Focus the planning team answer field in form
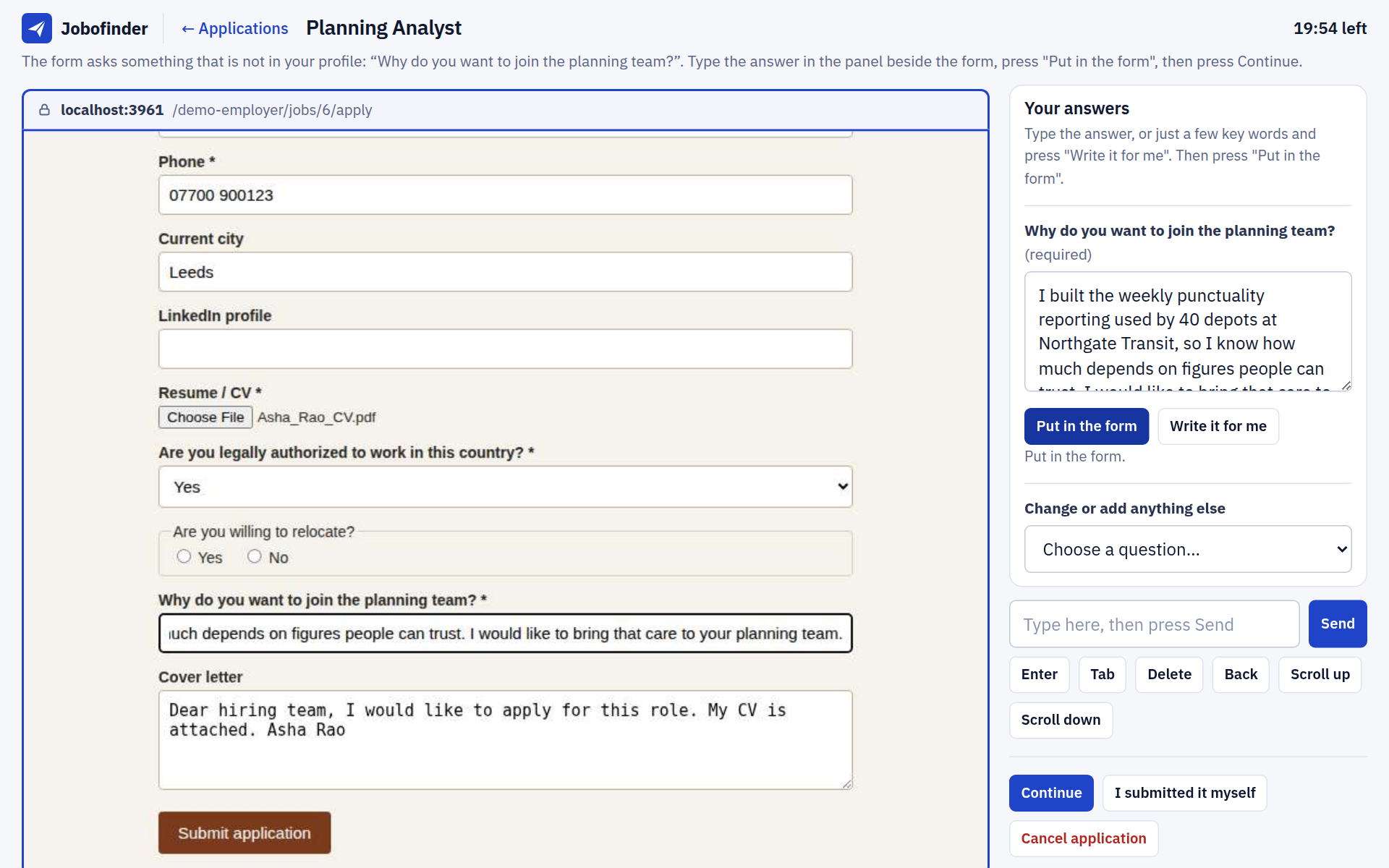The image size is (1389, 868). pos(505,633)
